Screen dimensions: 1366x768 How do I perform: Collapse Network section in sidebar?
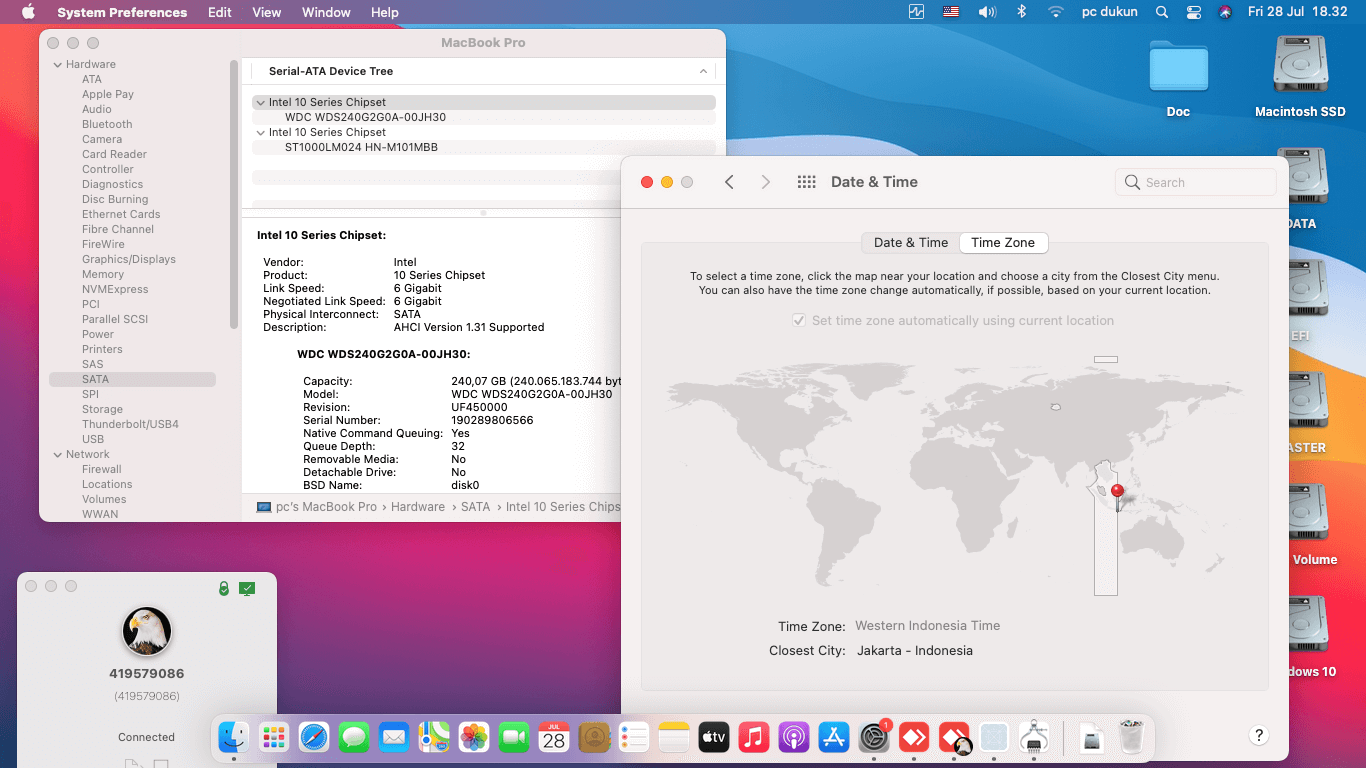(x=57, y=454)
